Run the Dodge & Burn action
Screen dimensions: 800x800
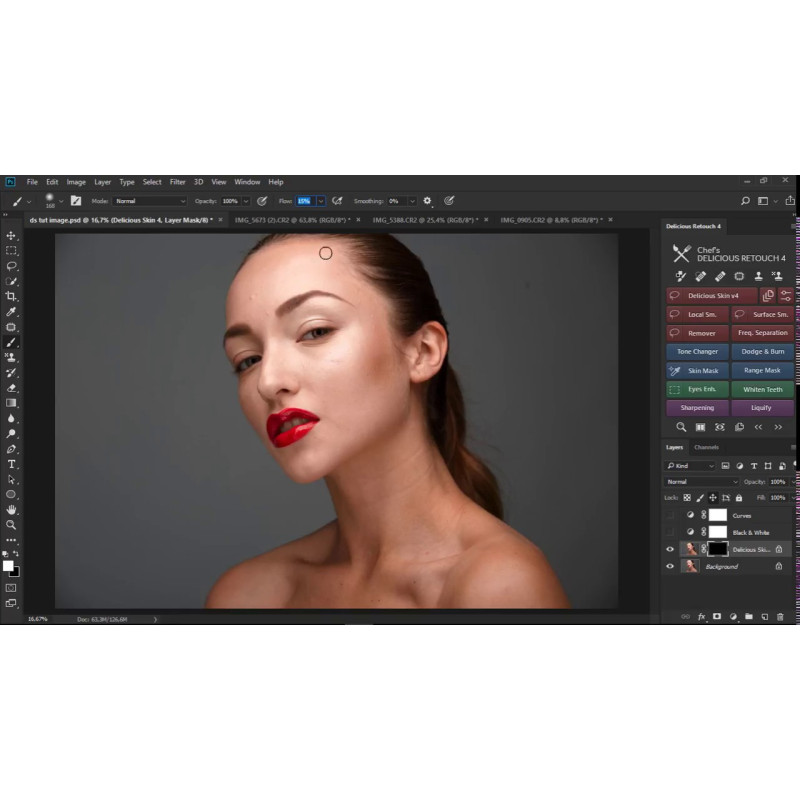point(762,351)
